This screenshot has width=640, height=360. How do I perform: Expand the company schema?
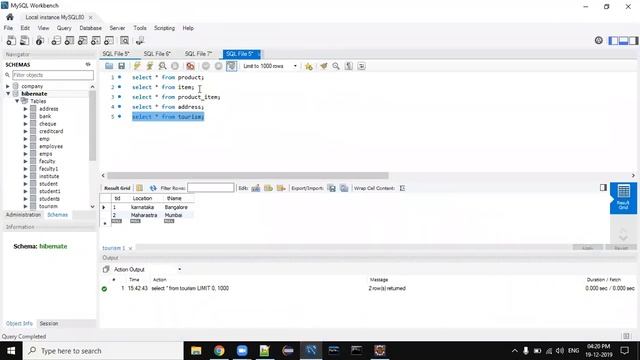click(x=8, y=86)
